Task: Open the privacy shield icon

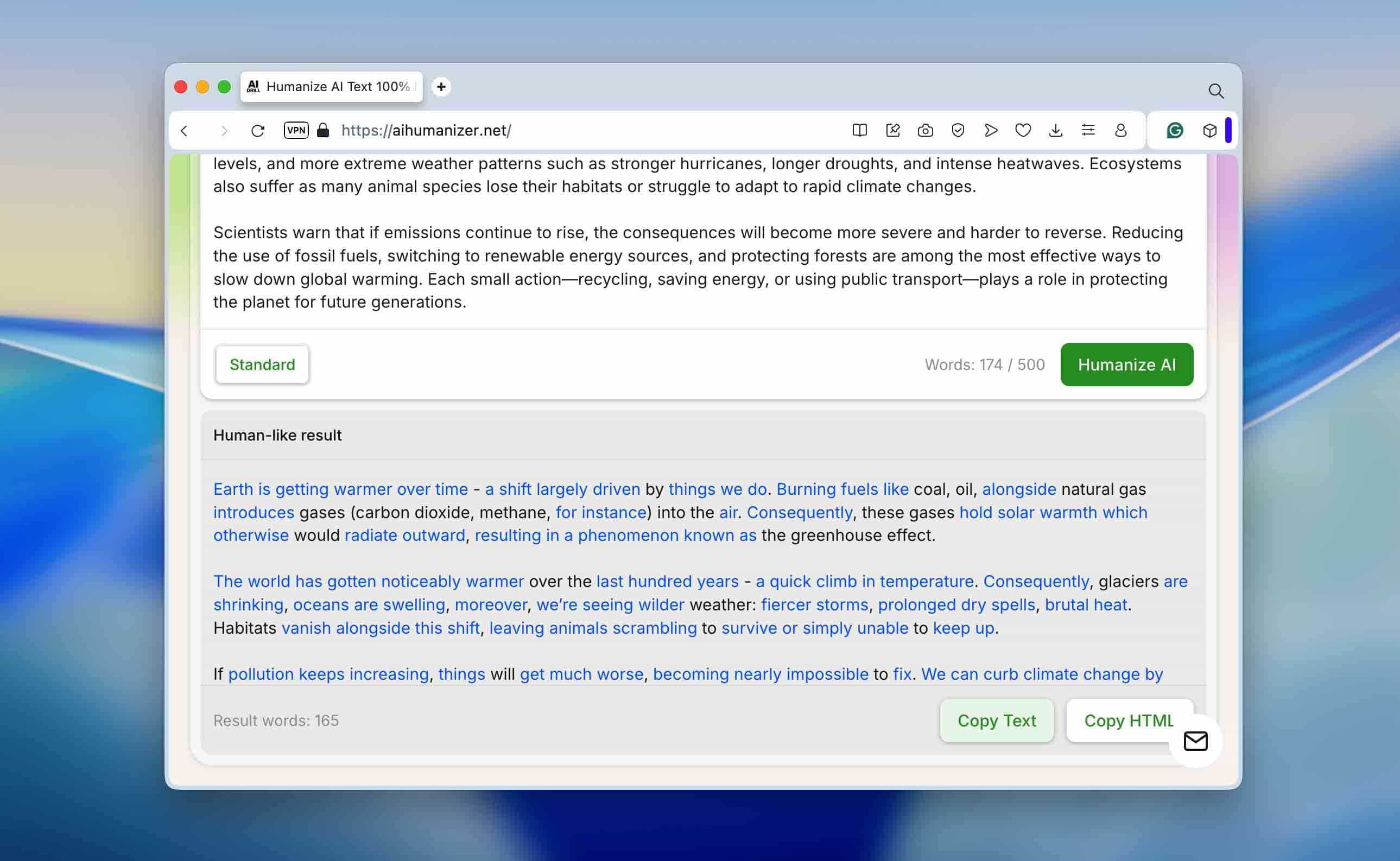Action: [x=958, y=130]
